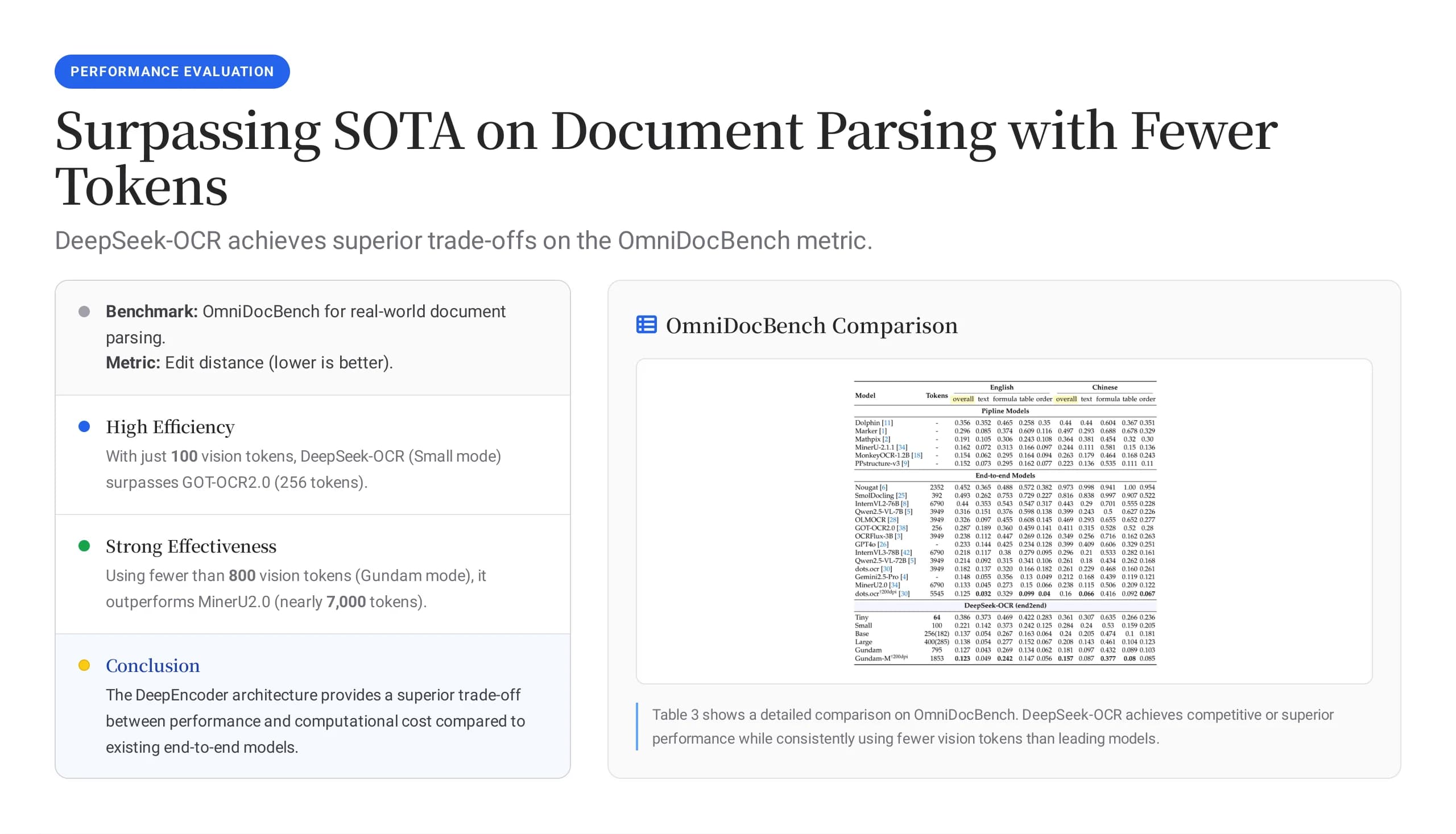
Task: Click the "Gemini2.5-Pro [4]" row label
Action: tap(882, 577)
